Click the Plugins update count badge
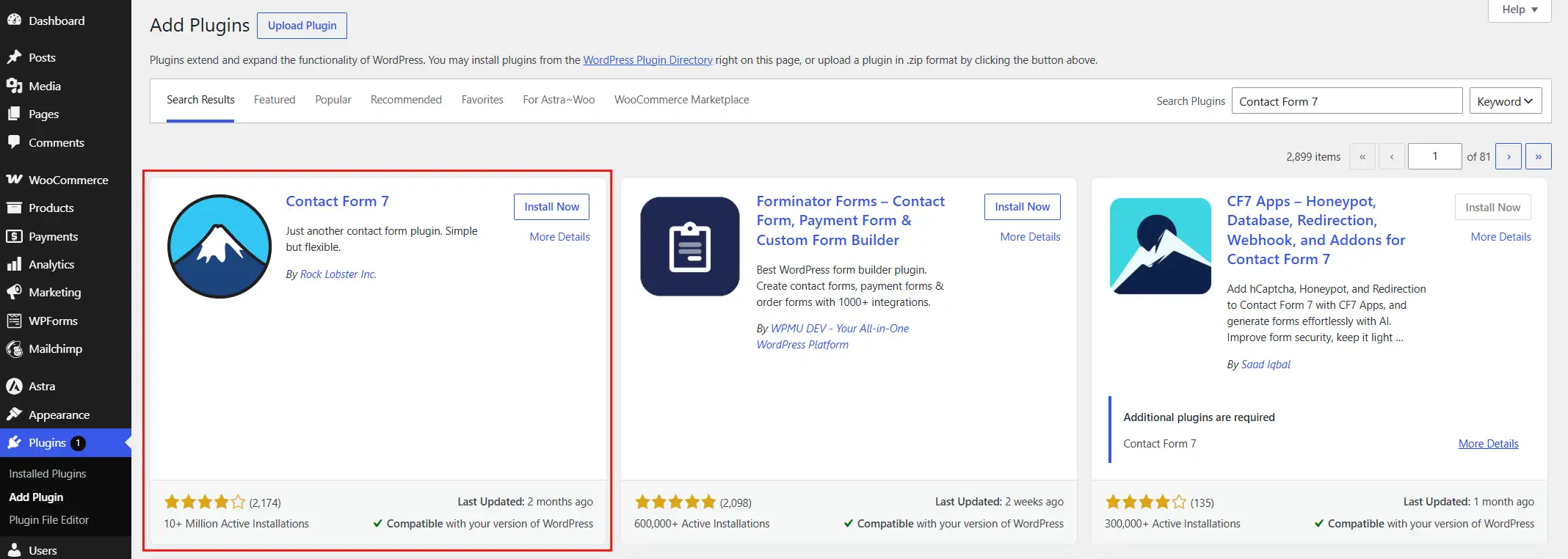The image size is (1568, 559). click(78, 443)
